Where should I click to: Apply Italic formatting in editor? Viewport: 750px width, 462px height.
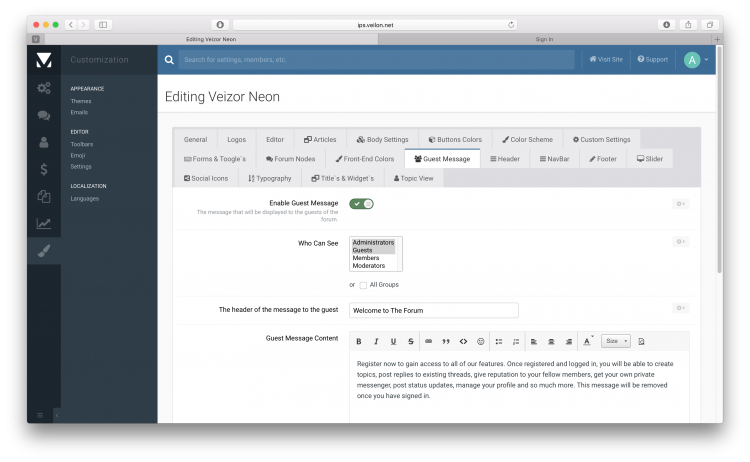point(376,341)
